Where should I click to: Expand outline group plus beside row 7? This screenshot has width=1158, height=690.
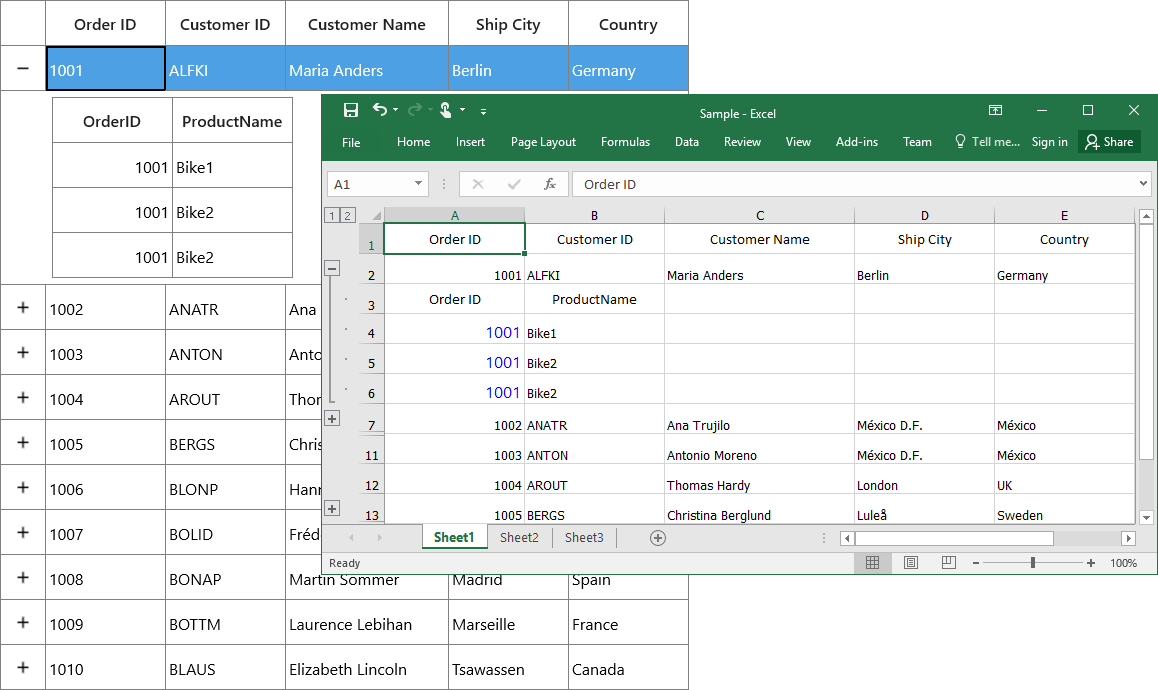[332, 419]
